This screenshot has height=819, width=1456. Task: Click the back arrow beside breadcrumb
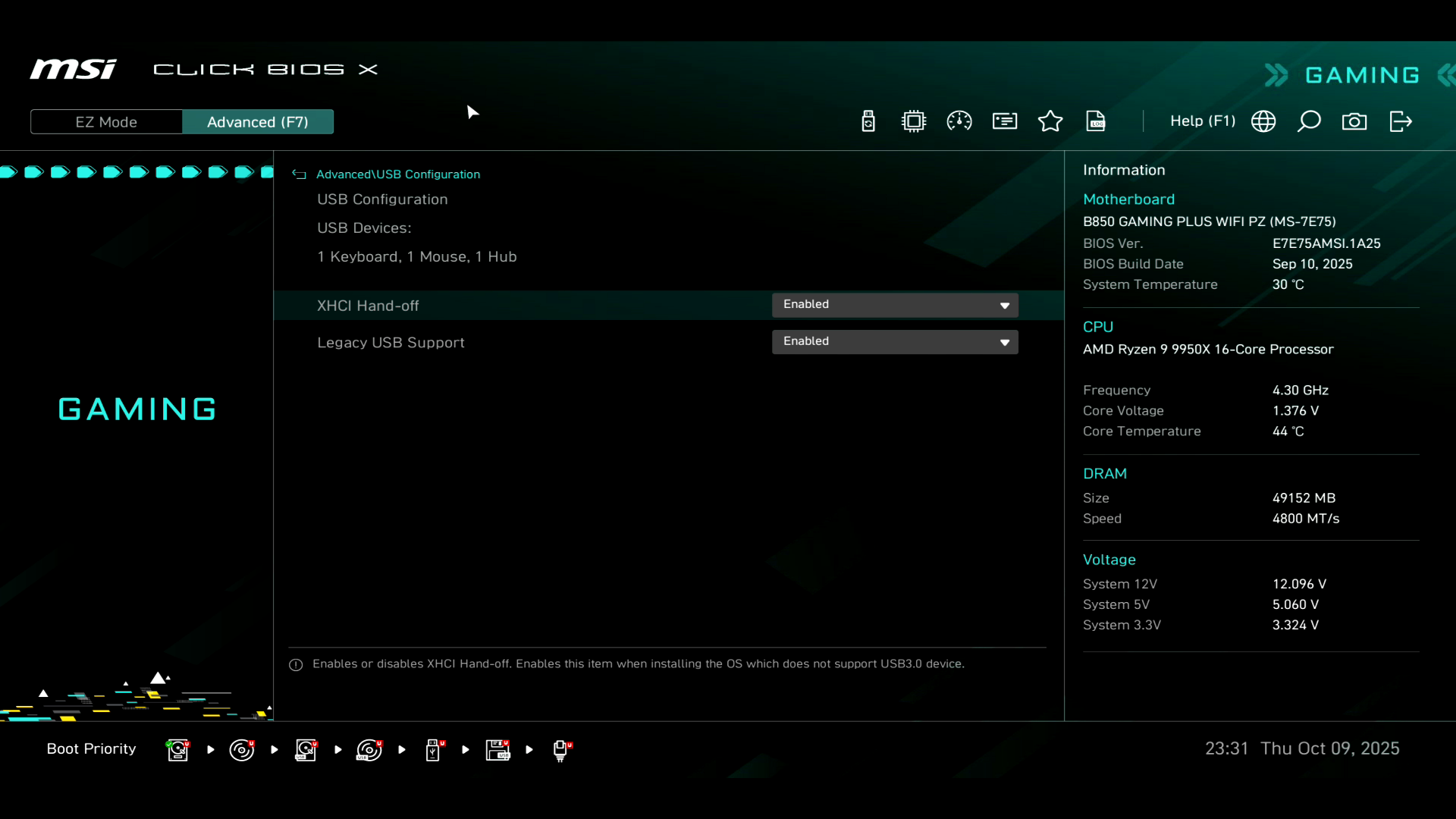click(299, 174)
